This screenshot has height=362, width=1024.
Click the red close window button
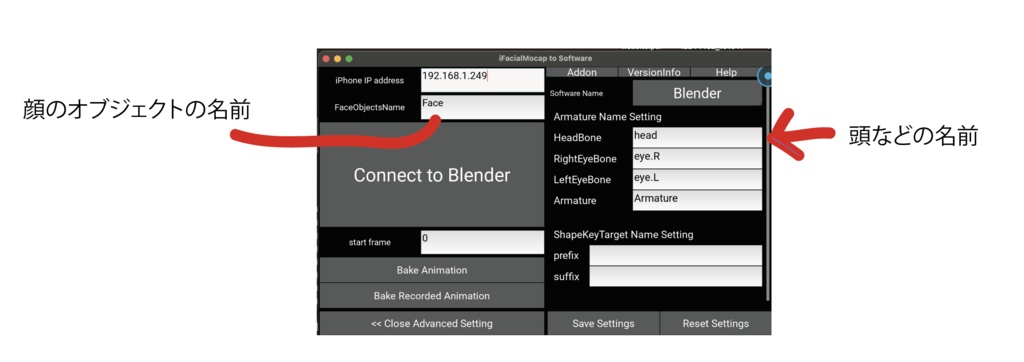click(x=326, y=59)
